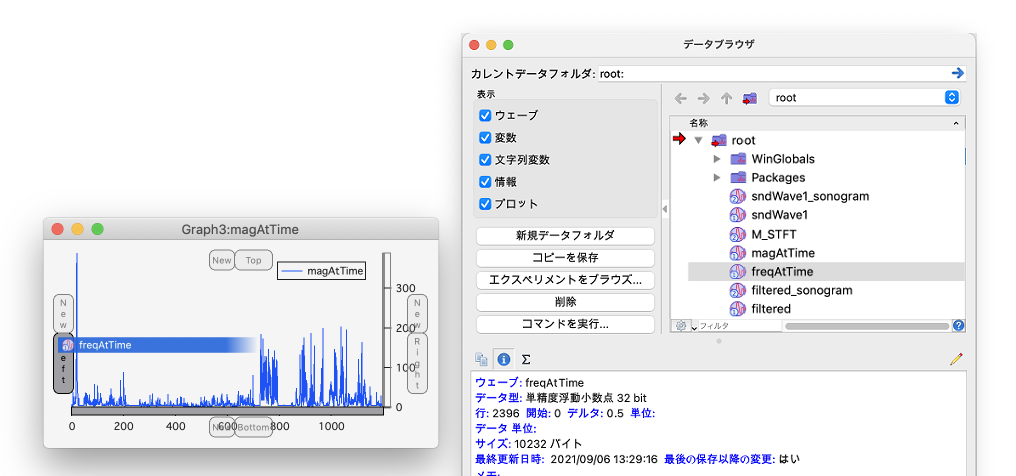Select the sndWave1_sonogram wave

click(809, 196)
